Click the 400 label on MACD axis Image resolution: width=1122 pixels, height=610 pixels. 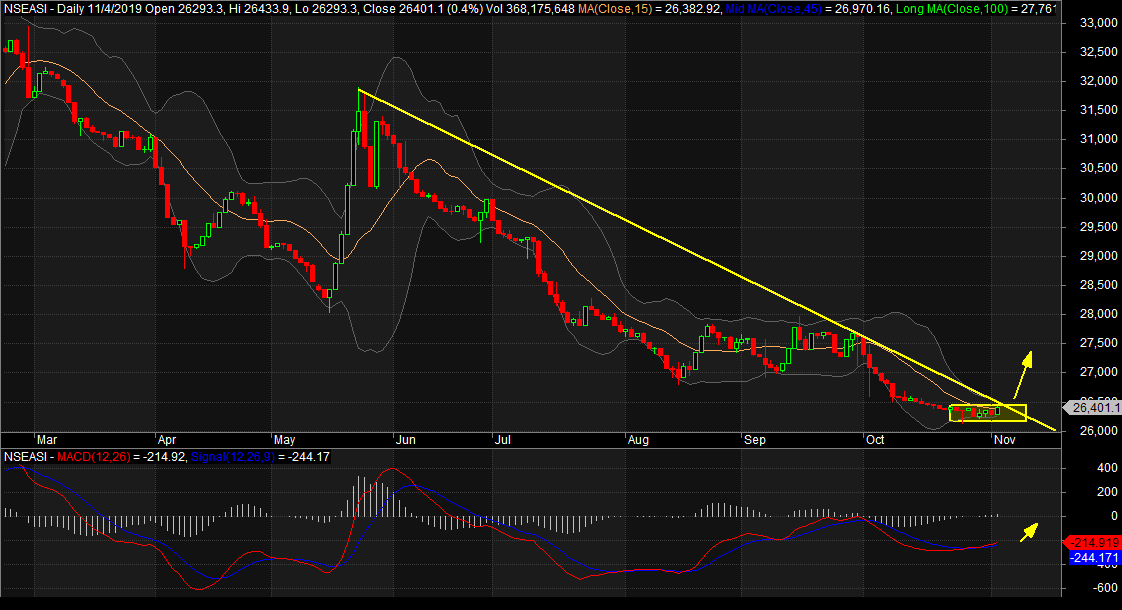(1107, 468)
